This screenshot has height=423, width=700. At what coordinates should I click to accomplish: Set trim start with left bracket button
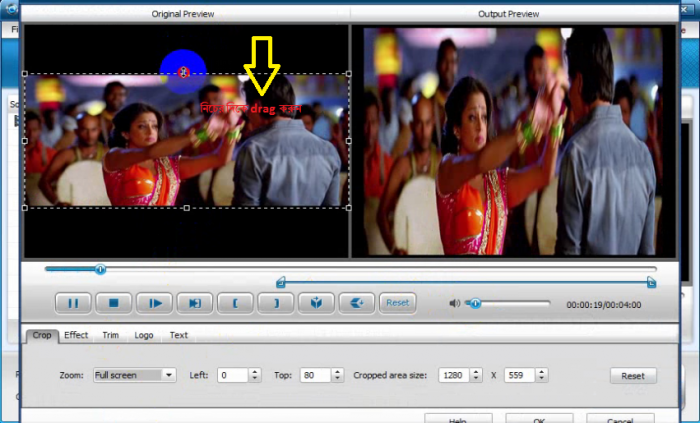235,303
